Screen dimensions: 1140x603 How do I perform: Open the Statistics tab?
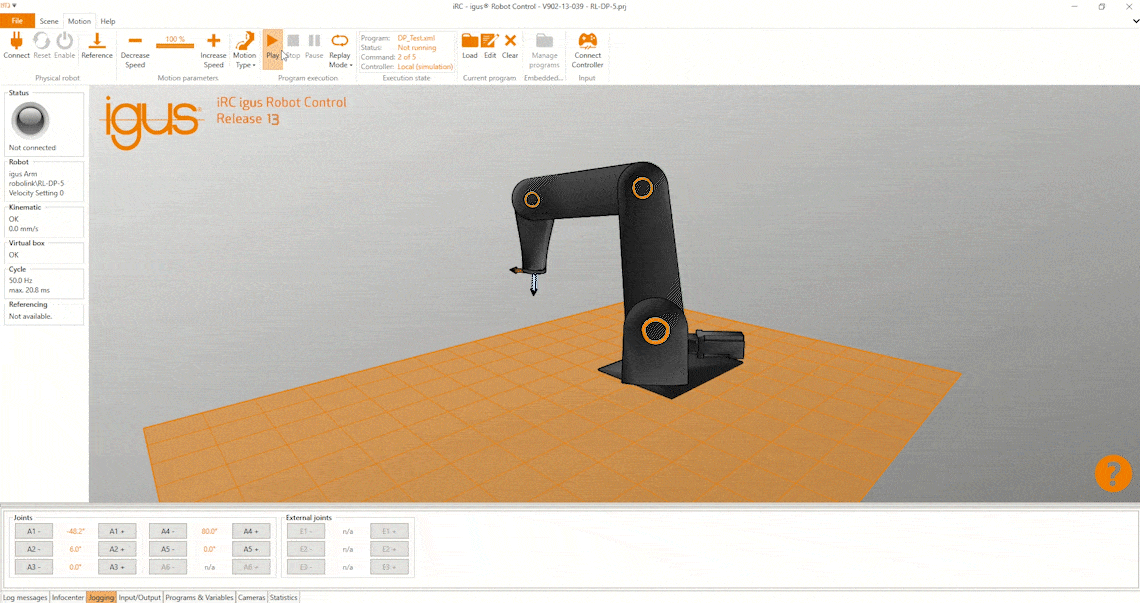click(284, 597)
